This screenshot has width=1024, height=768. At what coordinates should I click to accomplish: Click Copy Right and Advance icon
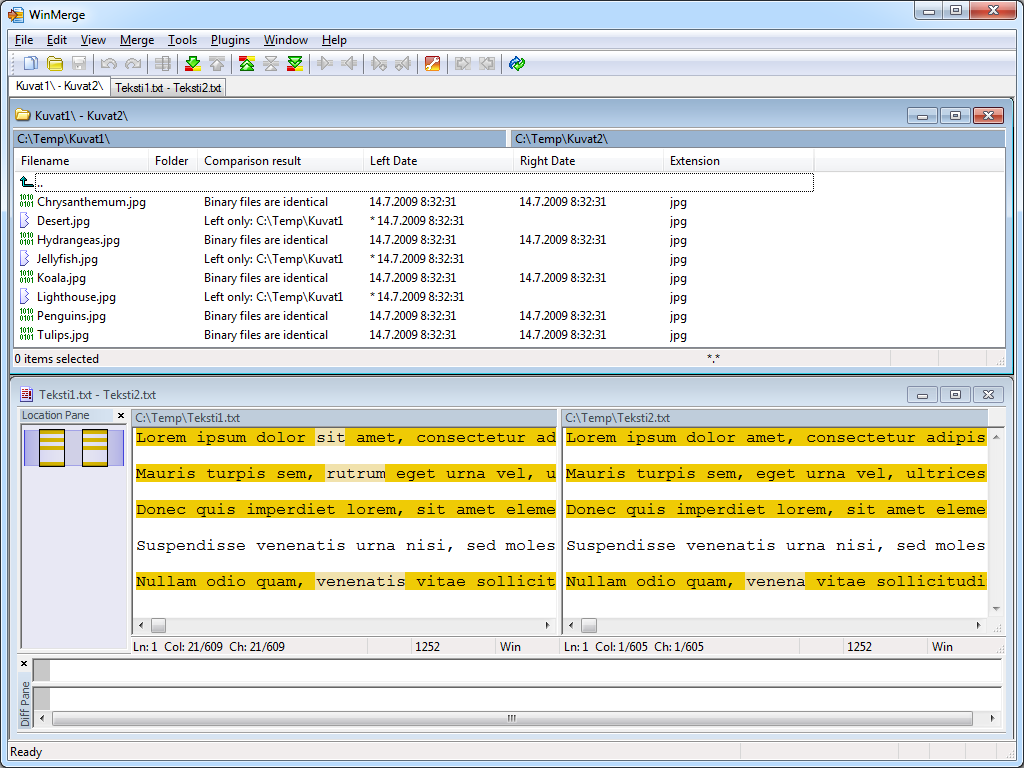pyautogui.click(x=379, y=63)
